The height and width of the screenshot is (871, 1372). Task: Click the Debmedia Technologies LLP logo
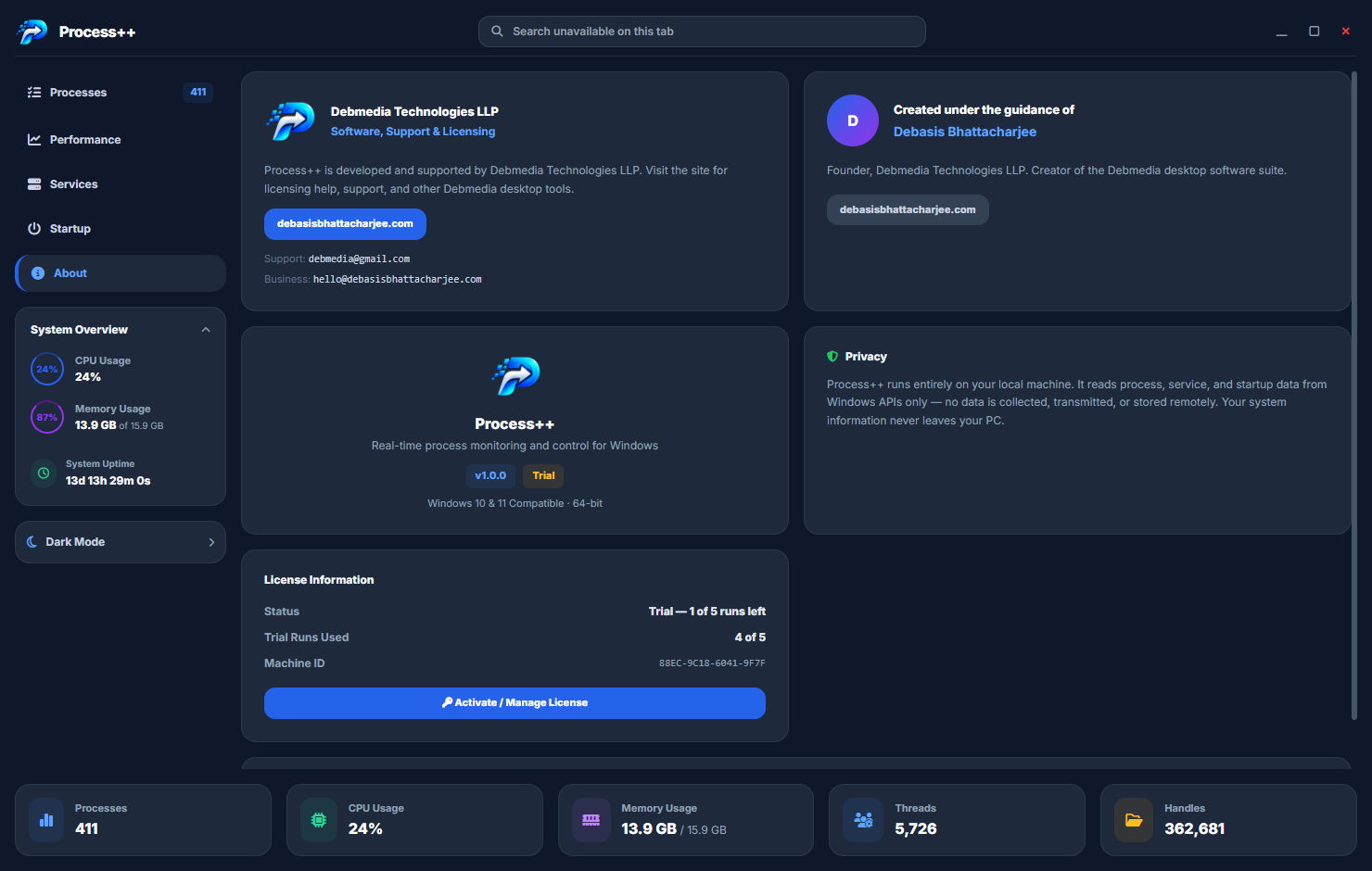click(291, 121)
